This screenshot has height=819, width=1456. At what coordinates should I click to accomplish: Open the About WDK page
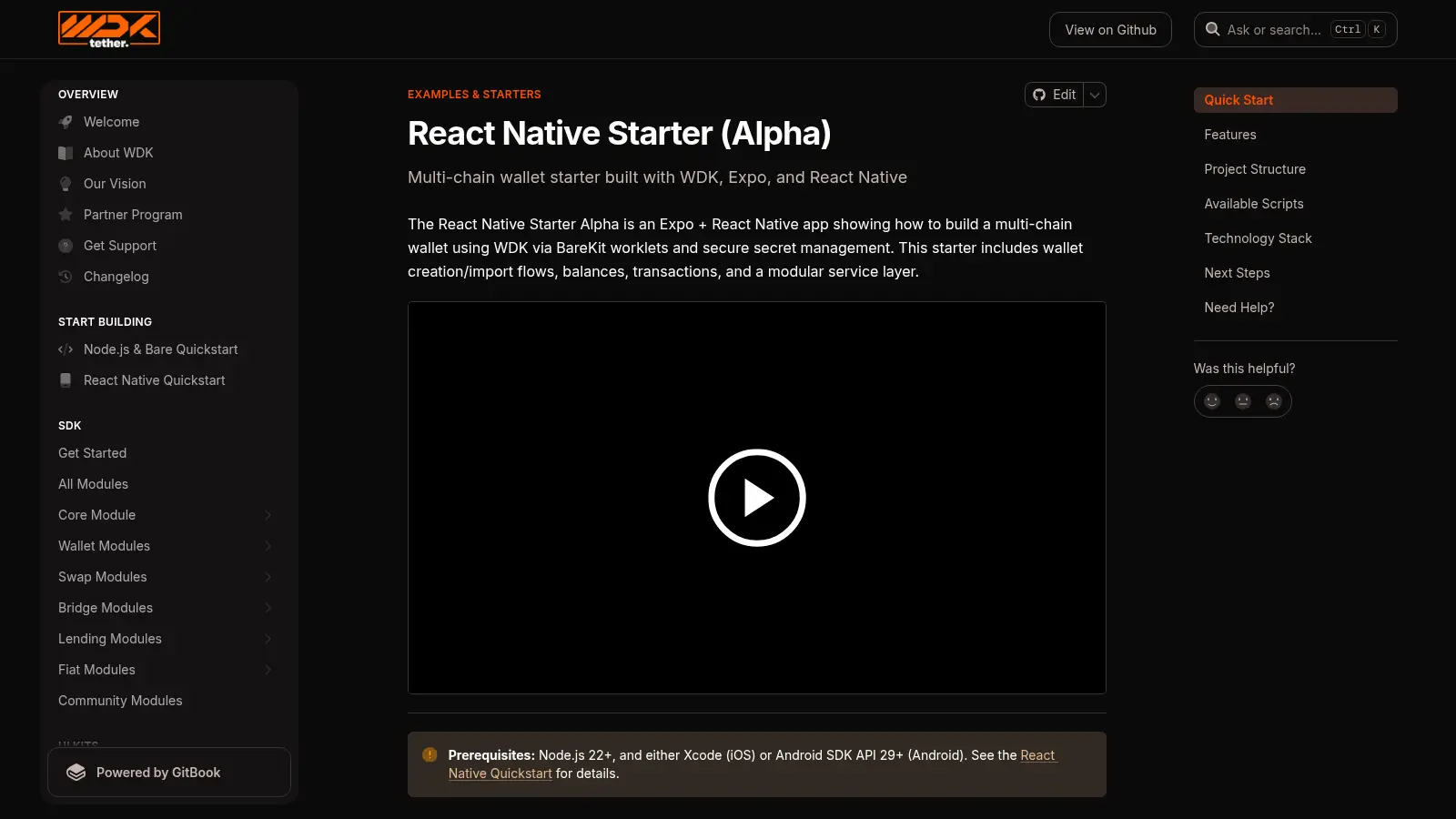point(166,153)
